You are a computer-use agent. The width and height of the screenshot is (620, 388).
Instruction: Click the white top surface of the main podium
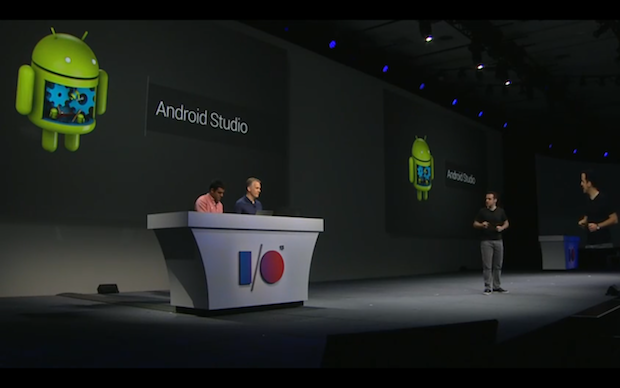(x=235, y=221)
